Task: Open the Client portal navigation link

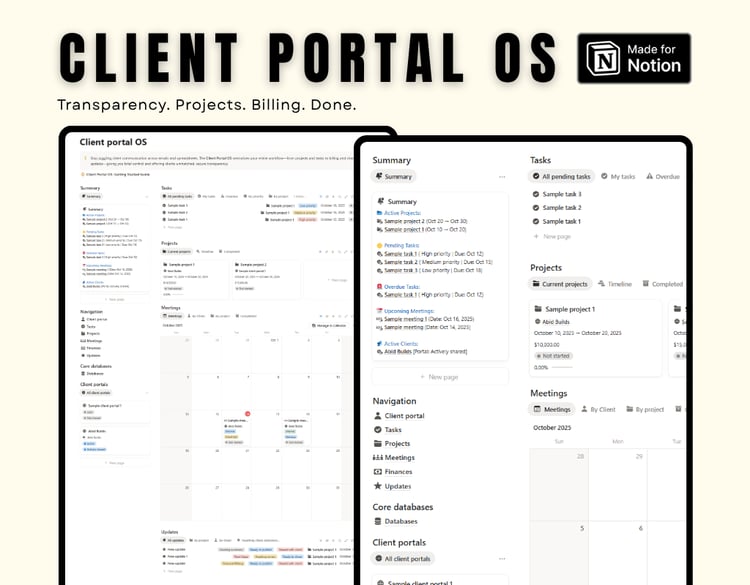Action: click(x=405, y=416)
